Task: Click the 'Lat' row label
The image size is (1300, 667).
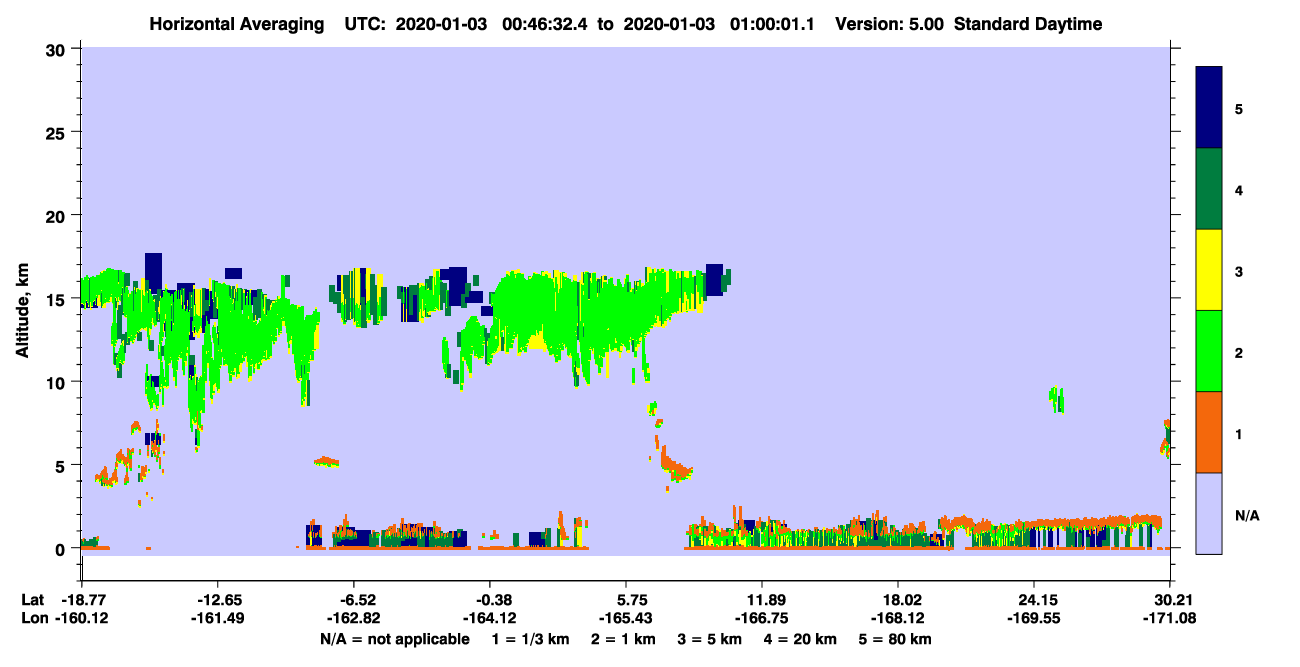Action: click(33, 600)
